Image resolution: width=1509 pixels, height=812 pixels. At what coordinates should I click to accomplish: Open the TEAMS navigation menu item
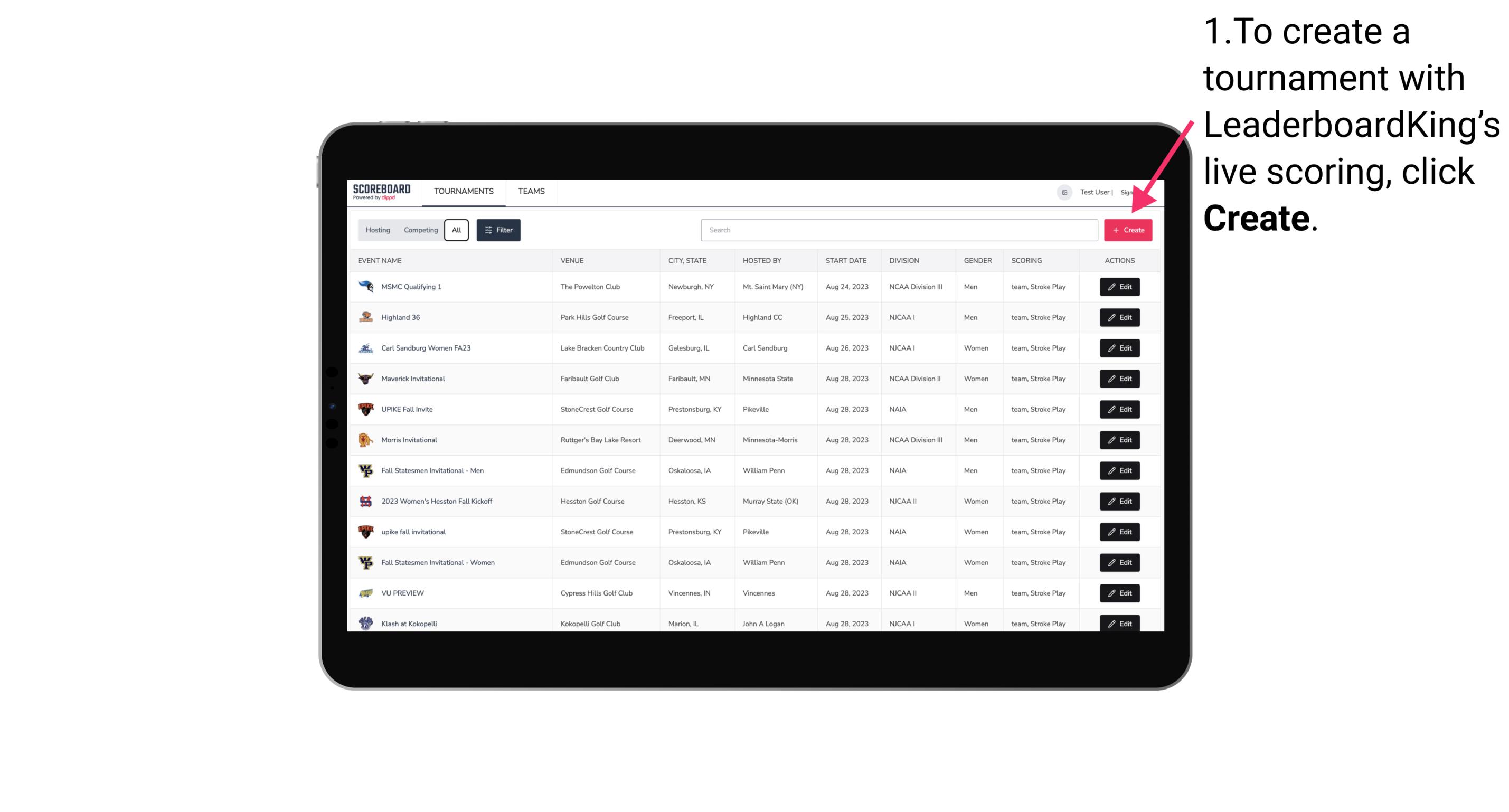pos(531,191)
